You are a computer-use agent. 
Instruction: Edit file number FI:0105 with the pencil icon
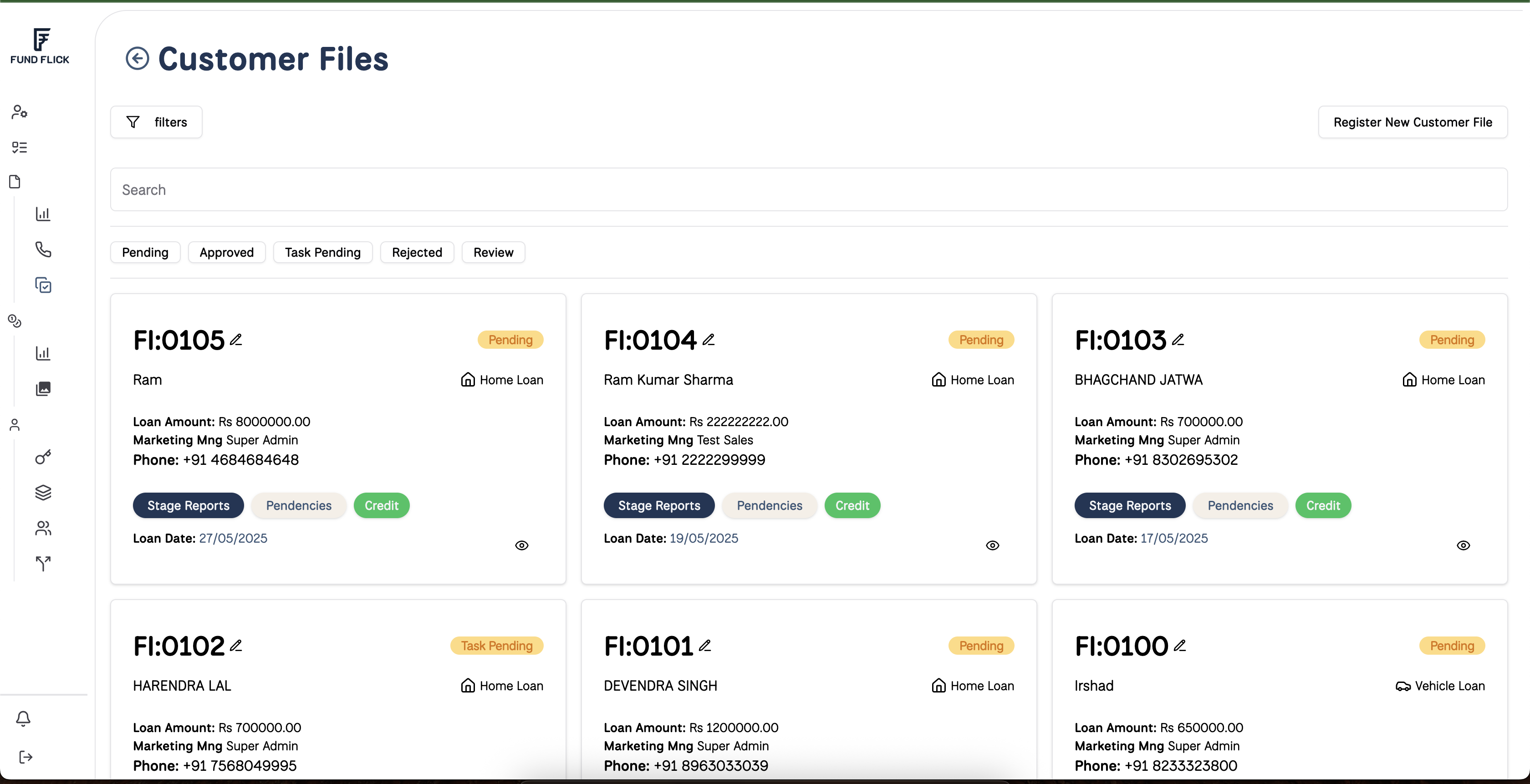pyautogui.click(x=236, y=339)
